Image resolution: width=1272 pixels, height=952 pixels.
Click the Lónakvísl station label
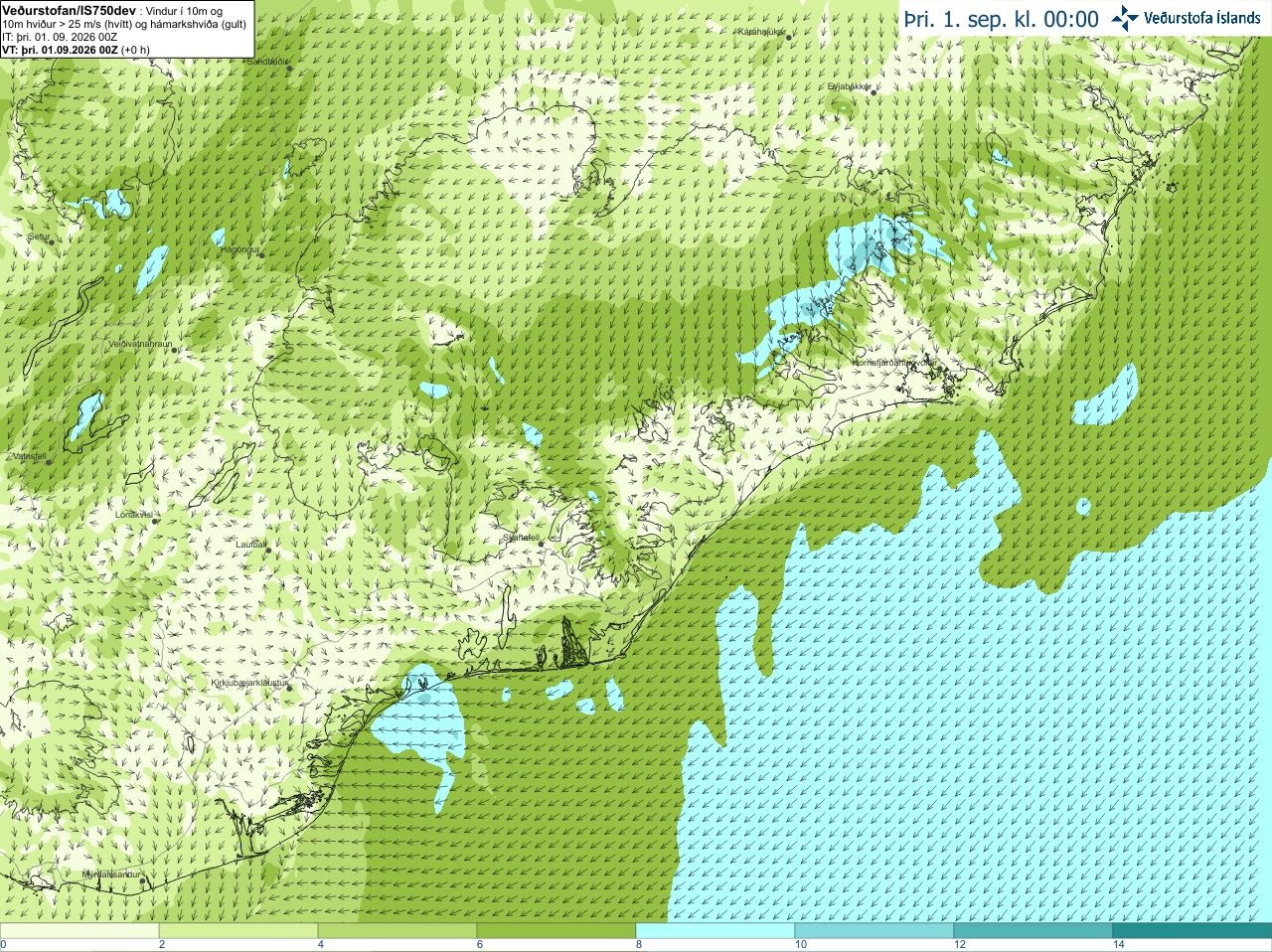click(x=133, y=515)
